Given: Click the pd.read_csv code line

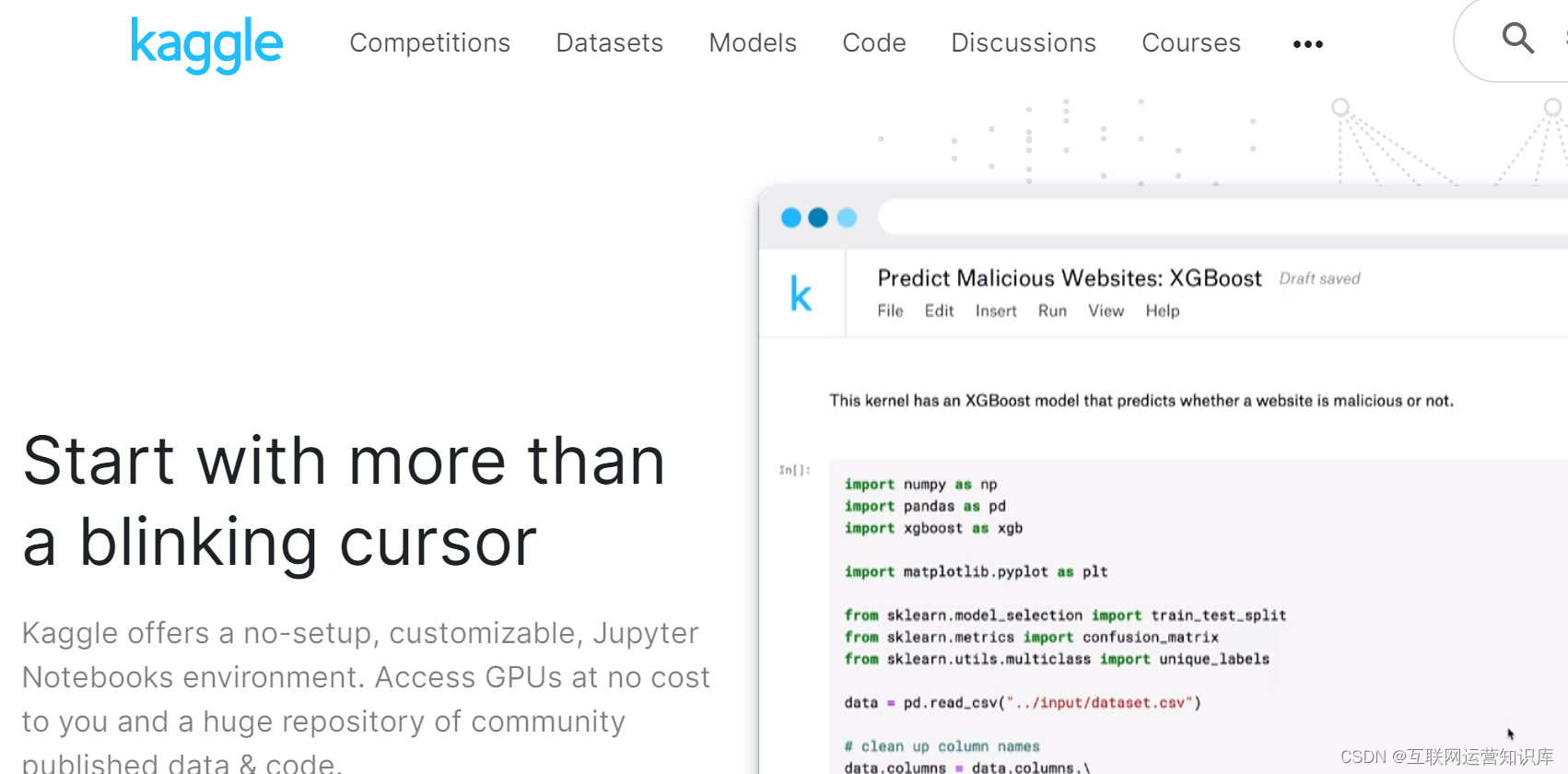Looking at the screenshot, I should tap(1023, 703).
